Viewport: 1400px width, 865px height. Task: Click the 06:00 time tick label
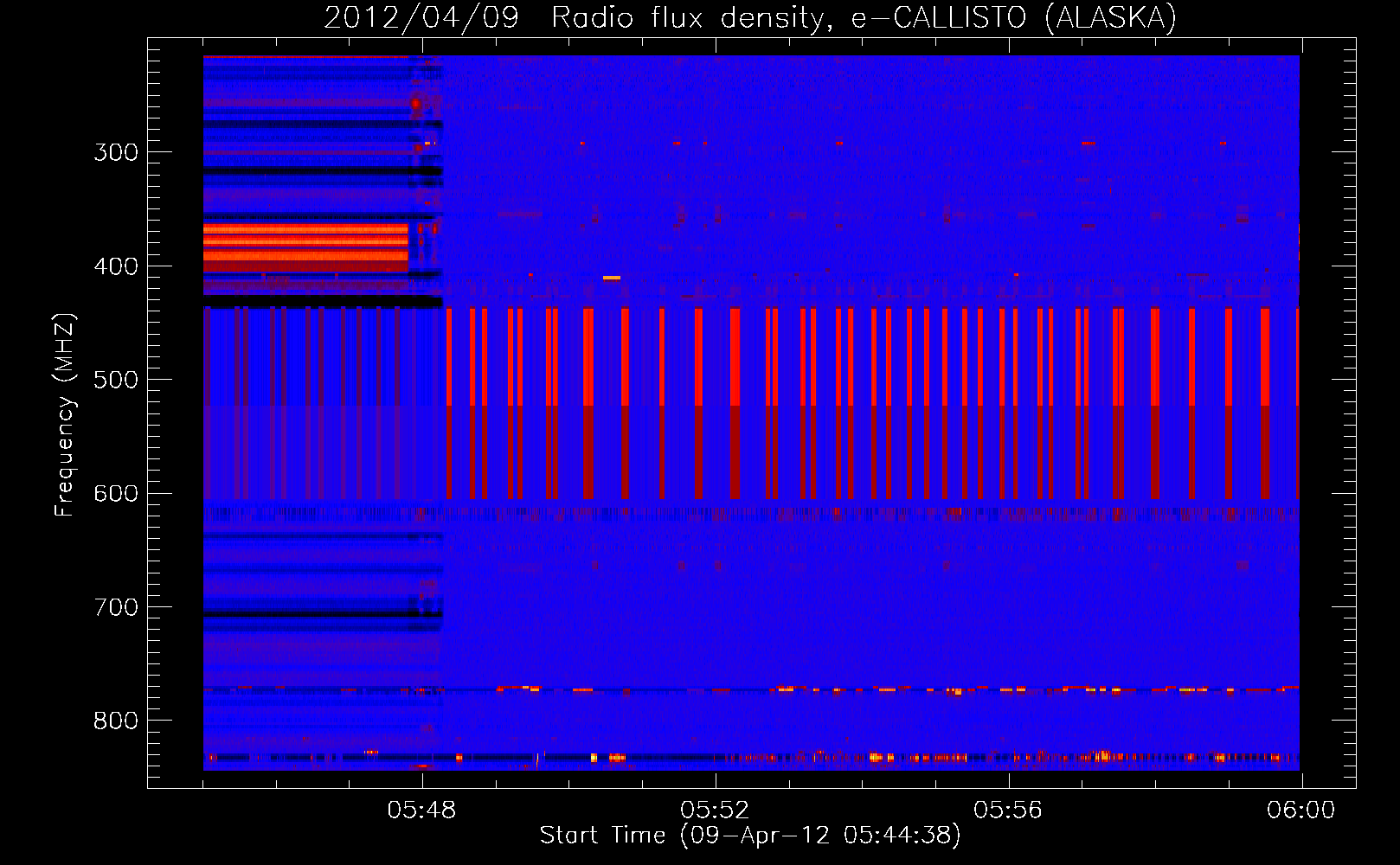coord(1301,811)
